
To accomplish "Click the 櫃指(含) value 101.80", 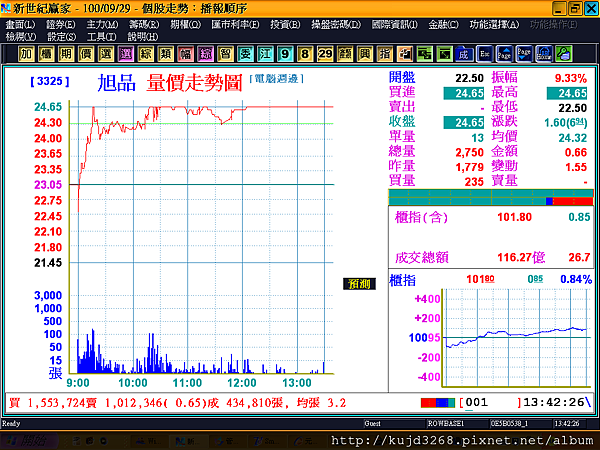I will pyautogui.click(x=514, y=217).
